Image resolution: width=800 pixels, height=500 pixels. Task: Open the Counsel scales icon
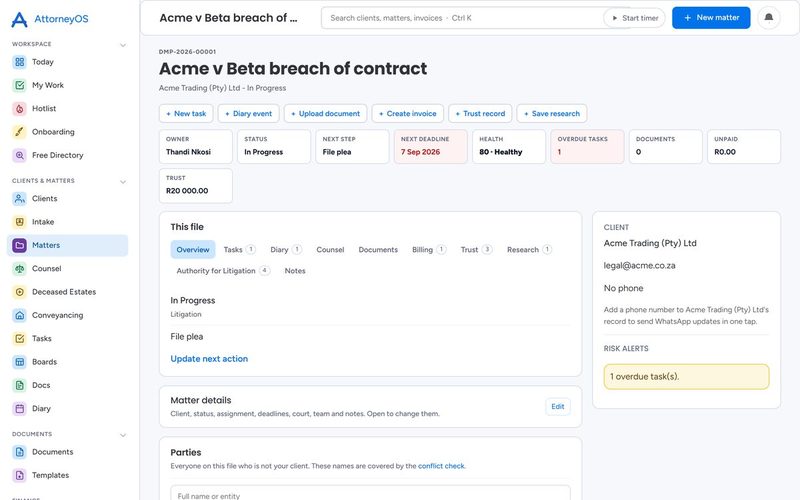(x=19, y=268)
